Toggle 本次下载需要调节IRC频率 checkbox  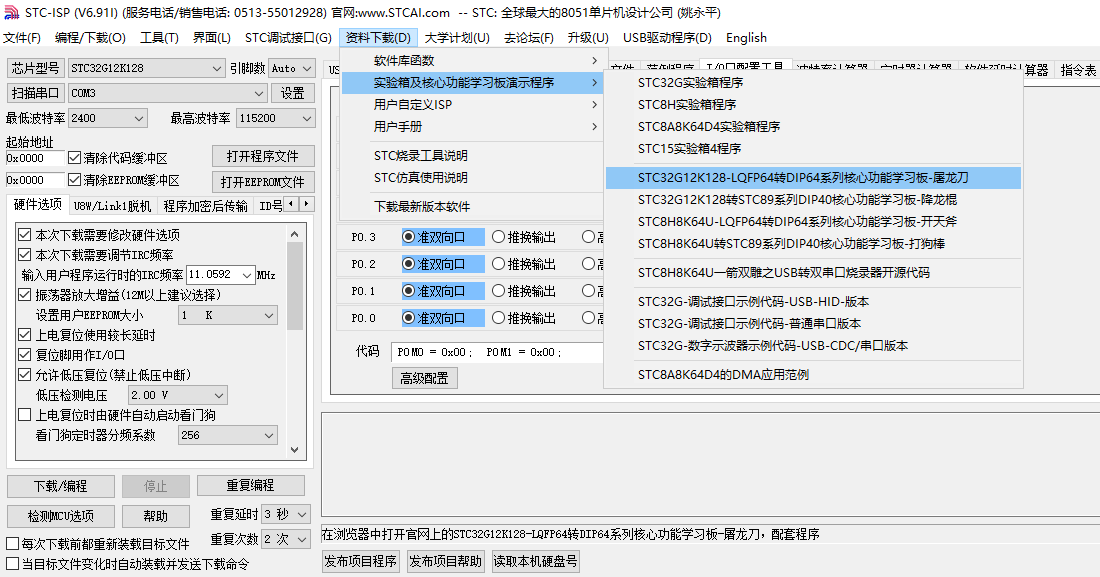pos(25,254)
